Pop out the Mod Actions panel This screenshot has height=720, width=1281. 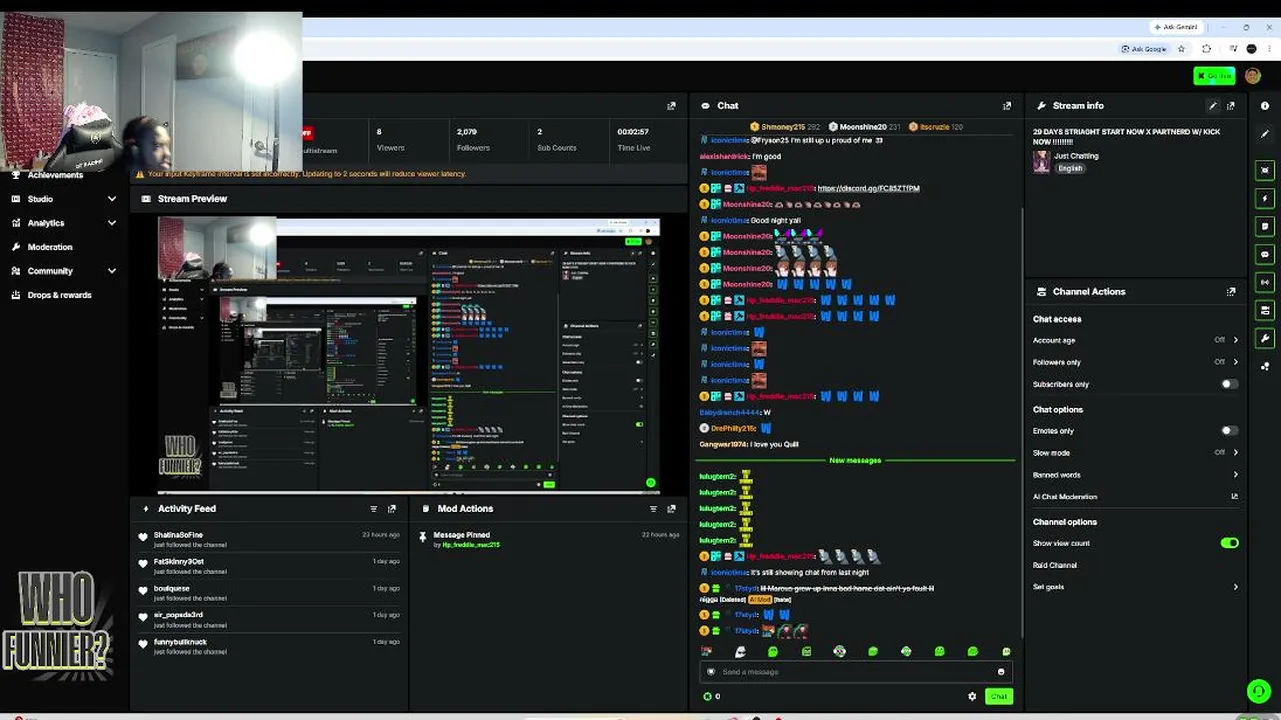(671, 508)
